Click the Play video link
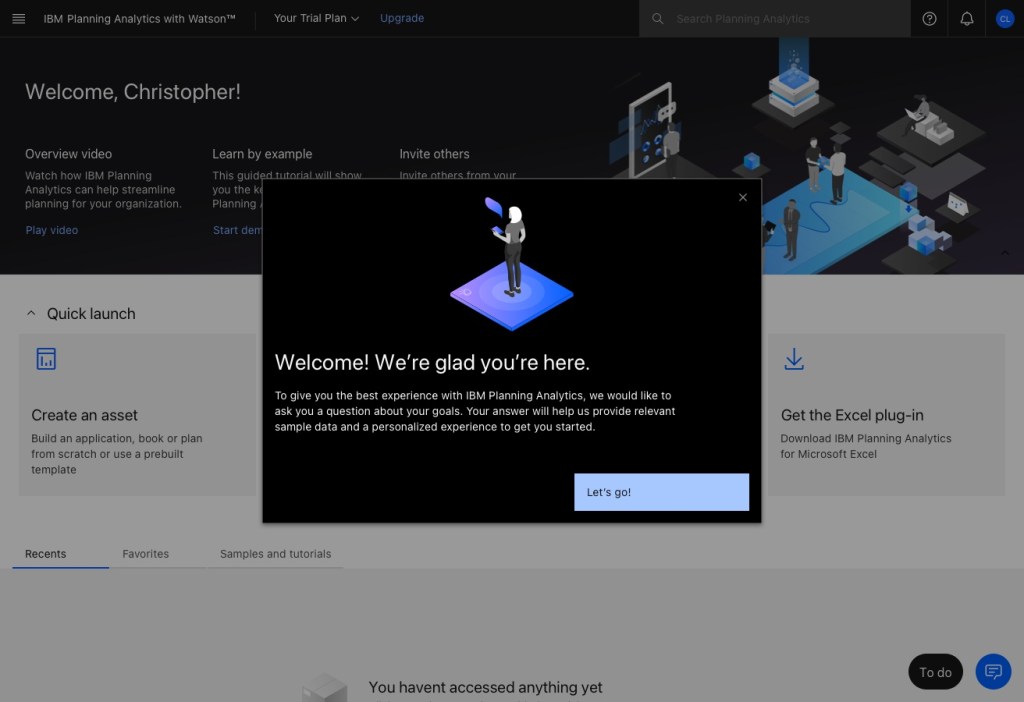Viewport: 1024px width, 702px height. (x=51, y=230)
